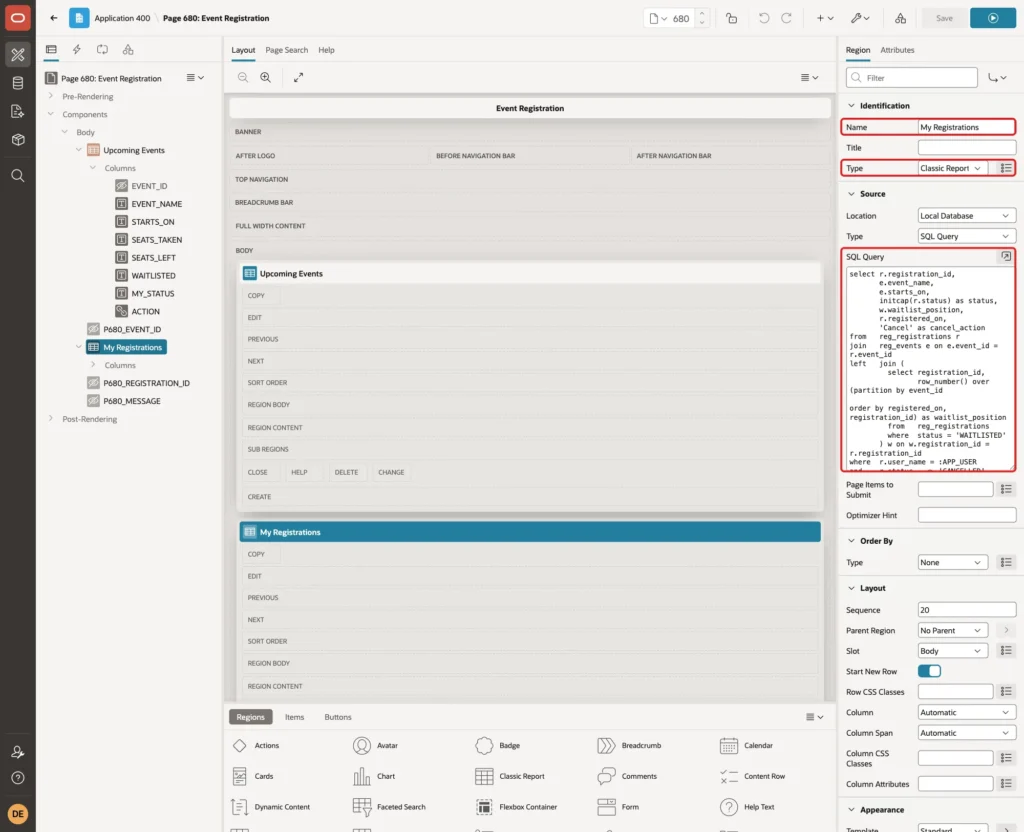Select Classic Report in region gallery

[x=510, y=776]
